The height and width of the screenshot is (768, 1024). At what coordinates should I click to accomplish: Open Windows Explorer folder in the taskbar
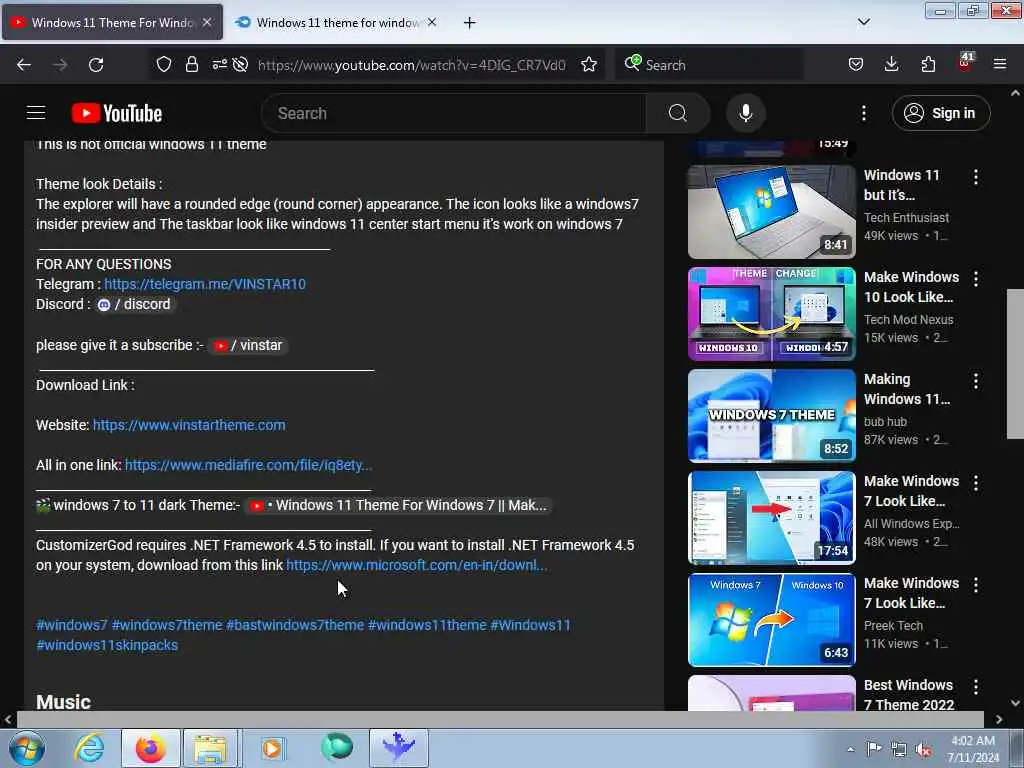tap(210, 748)
